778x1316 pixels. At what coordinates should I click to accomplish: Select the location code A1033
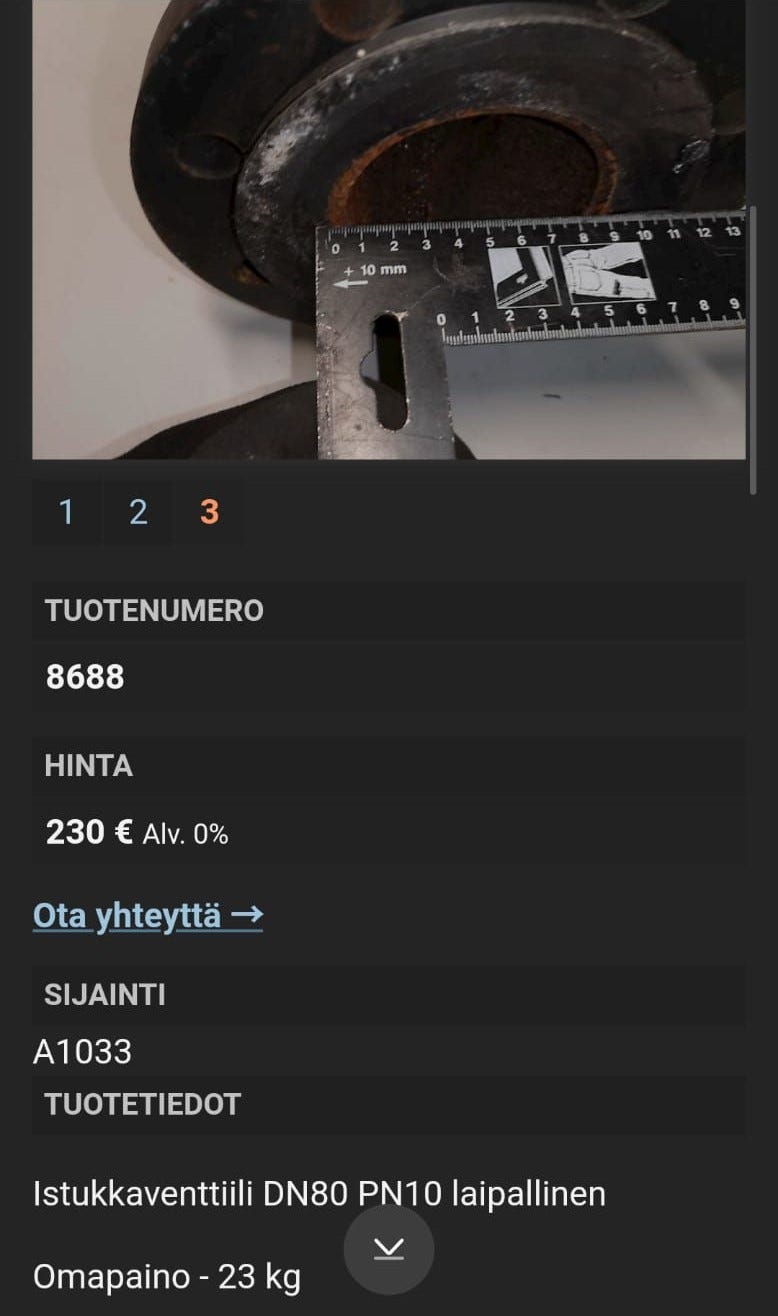(82, 1051)
